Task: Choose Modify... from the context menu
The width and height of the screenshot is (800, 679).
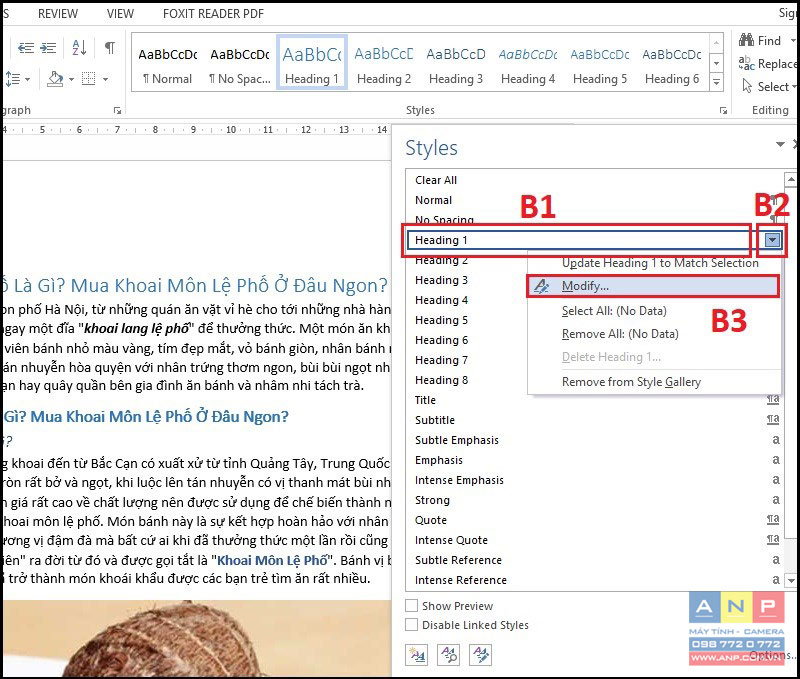Action: (653, 286)
